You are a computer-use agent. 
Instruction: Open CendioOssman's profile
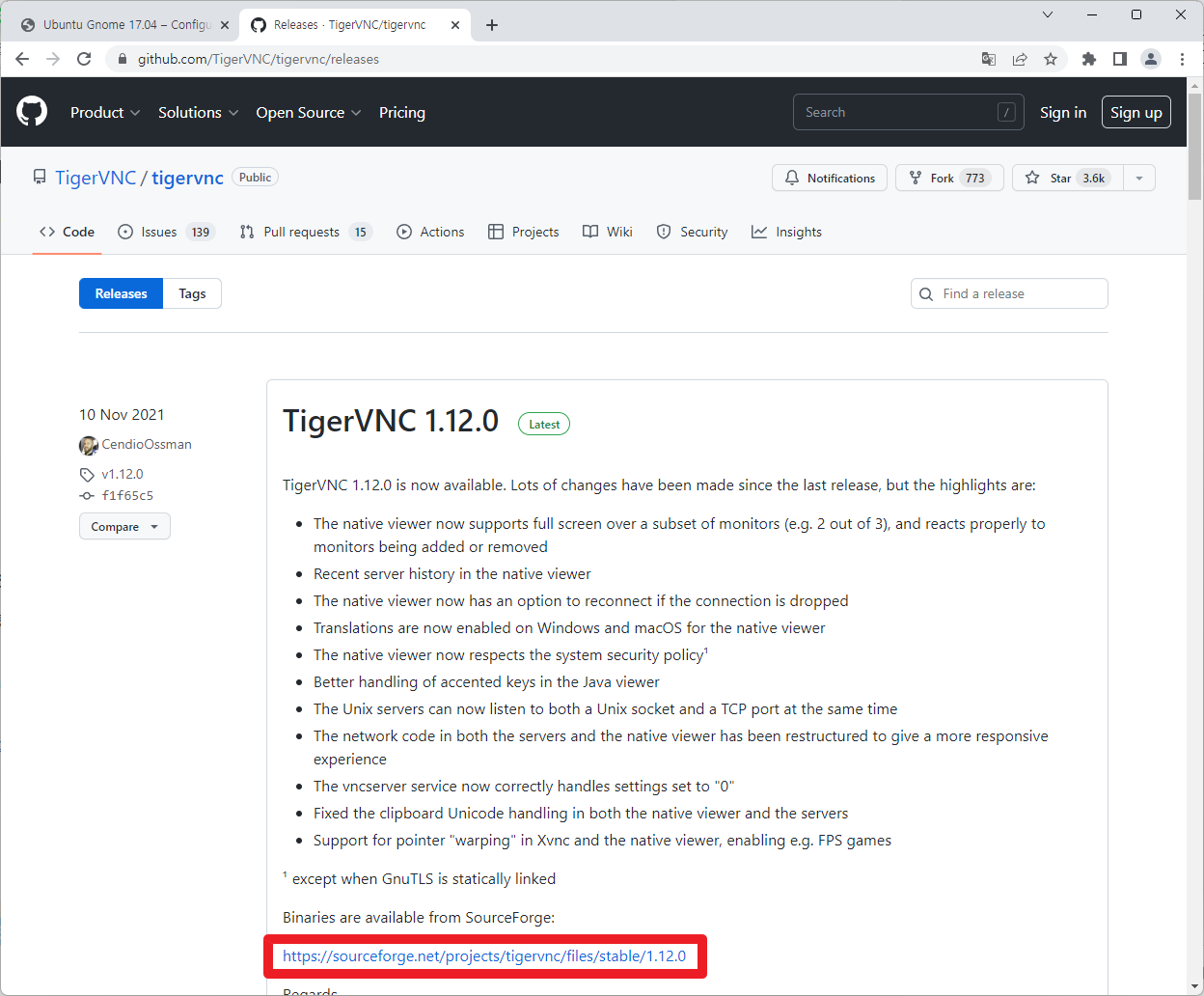click(147, 444)
